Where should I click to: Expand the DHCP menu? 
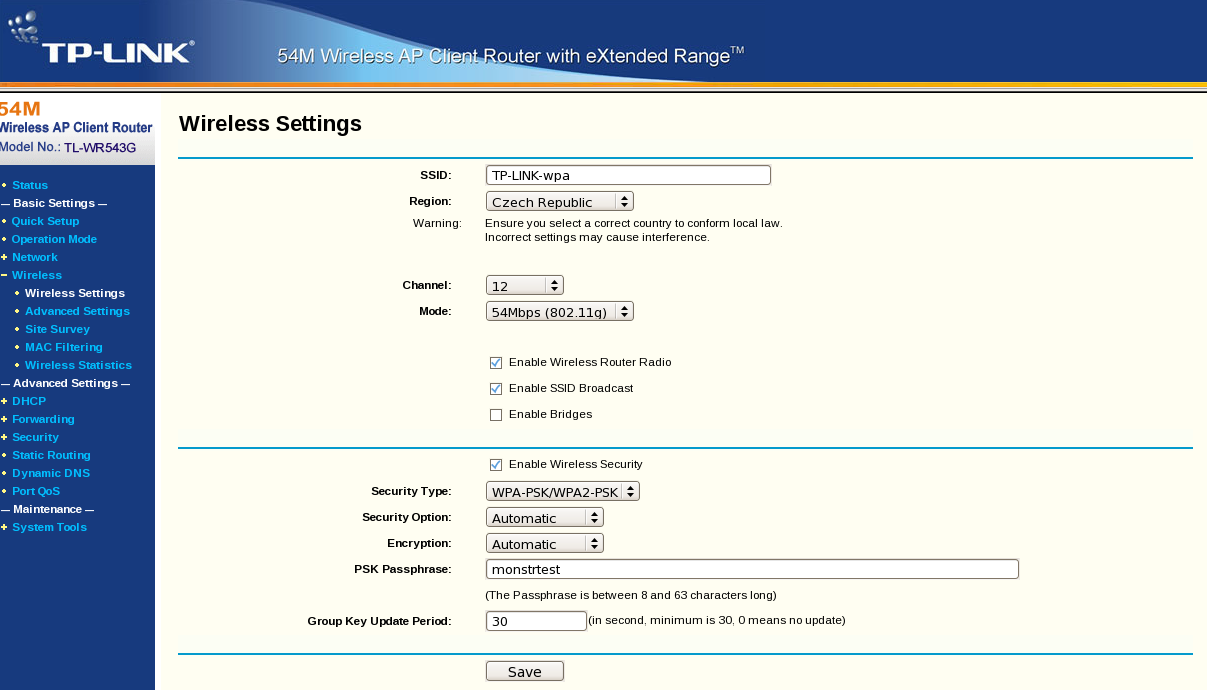click(x=29, y=401)
